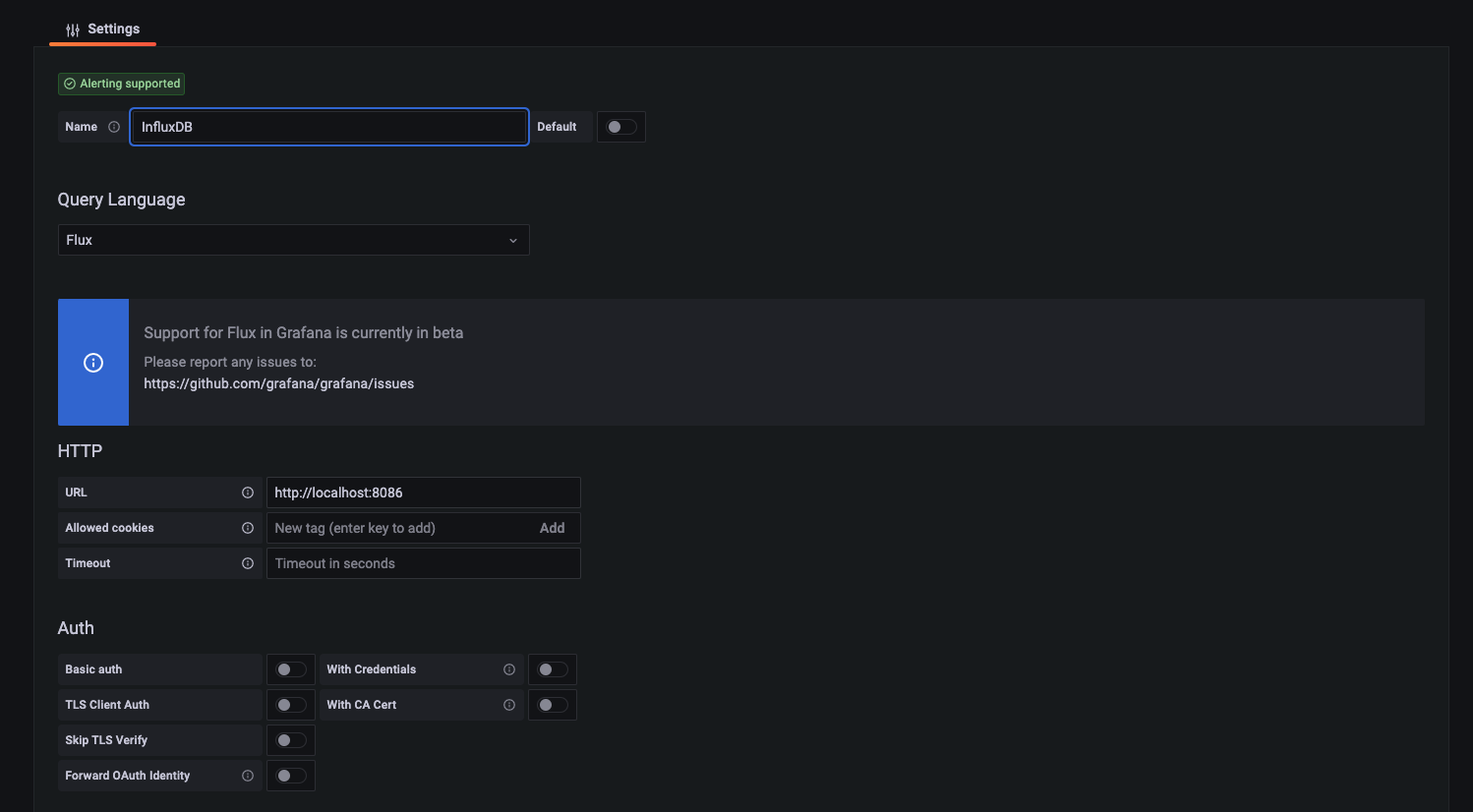Click the Flux beta notice info icon
Image resolution: width=1473 pixels, height=812 pixels.
click(x=93, y=363)
